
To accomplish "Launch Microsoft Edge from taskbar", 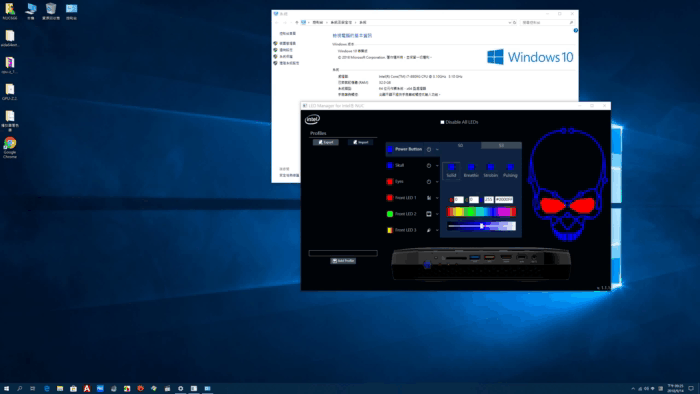I will [46, 389].
